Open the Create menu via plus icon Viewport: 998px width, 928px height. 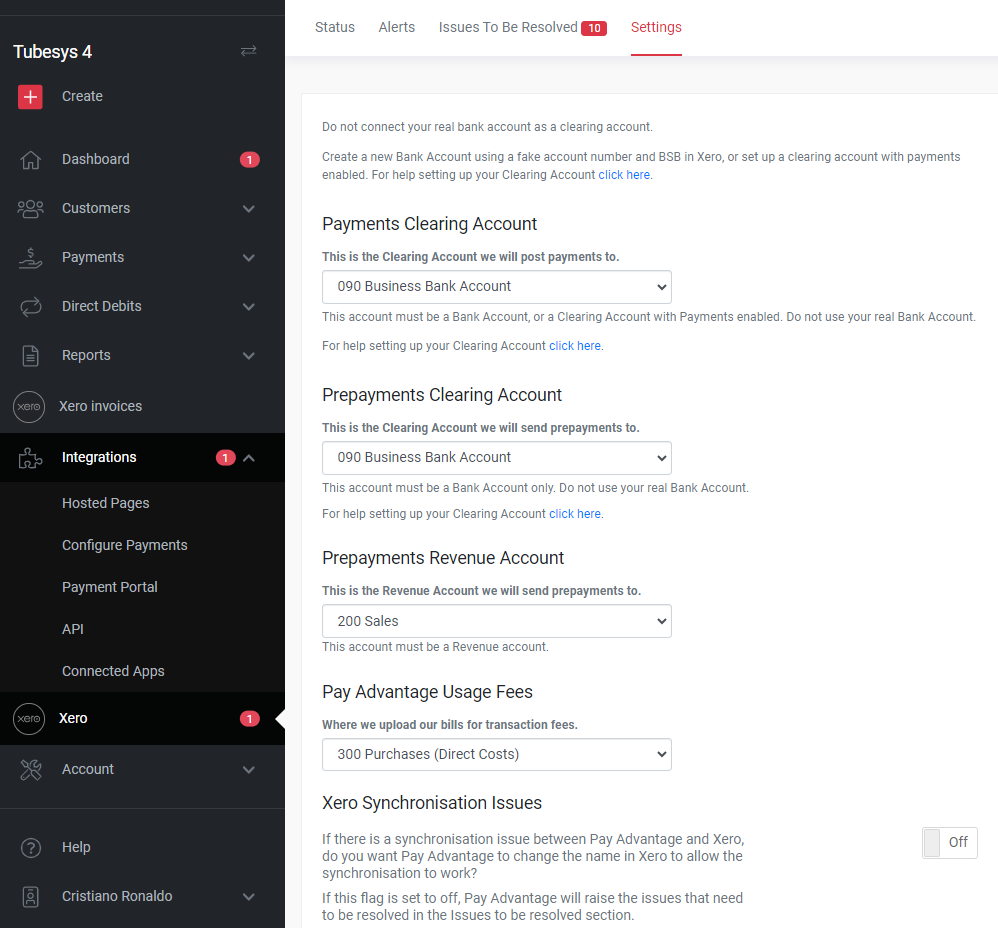(29, 96)
